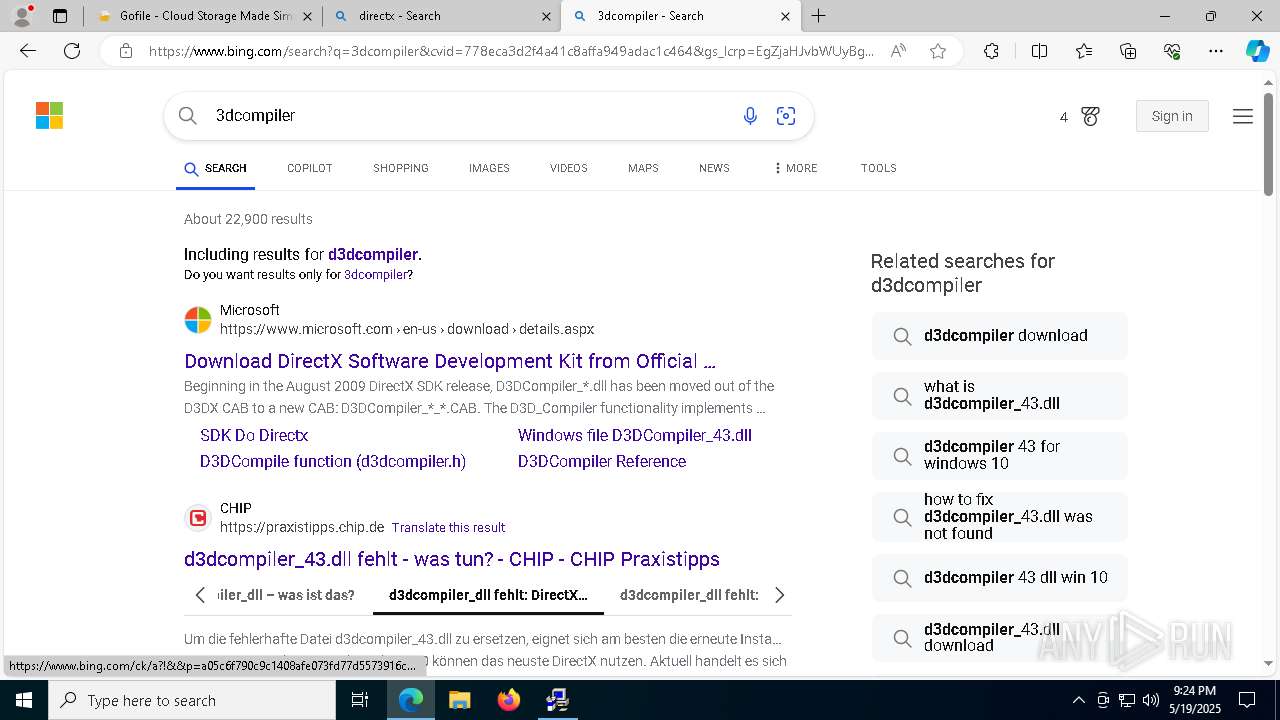Switch to the directx - Search tab

point(442,16)
